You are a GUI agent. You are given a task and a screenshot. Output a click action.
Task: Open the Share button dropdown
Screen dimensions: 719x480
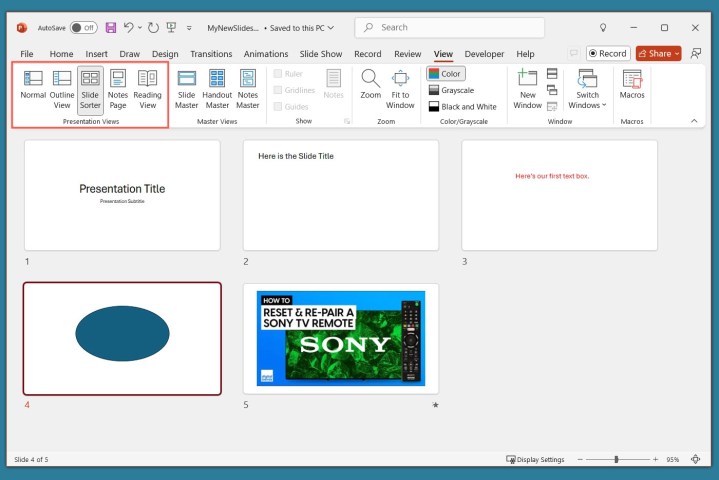(x=677, y=53)
